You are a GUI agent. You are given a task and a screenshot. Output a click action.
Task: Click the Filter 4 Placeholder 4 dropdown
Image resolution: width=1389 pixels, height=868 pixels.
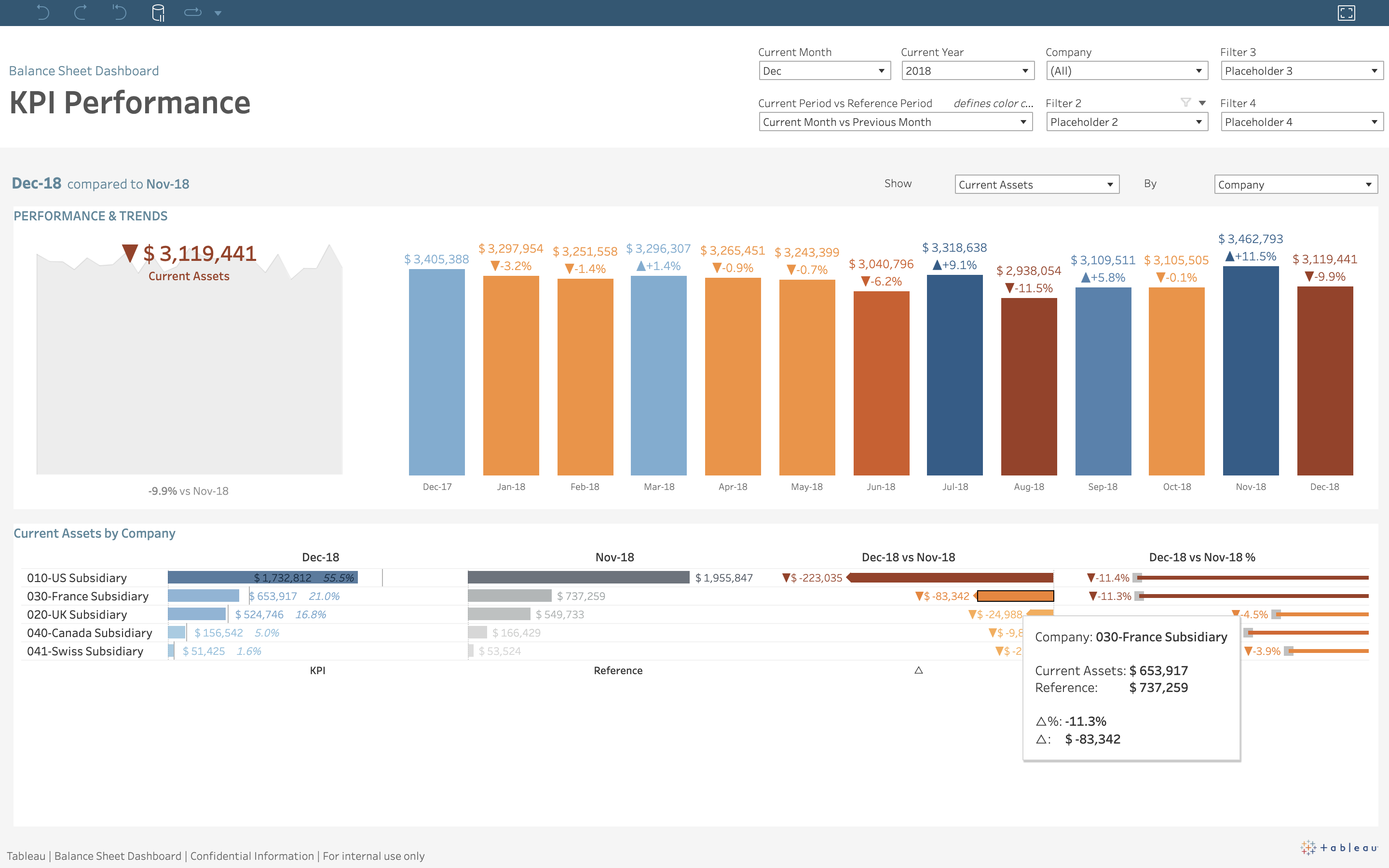point(1301,122)
